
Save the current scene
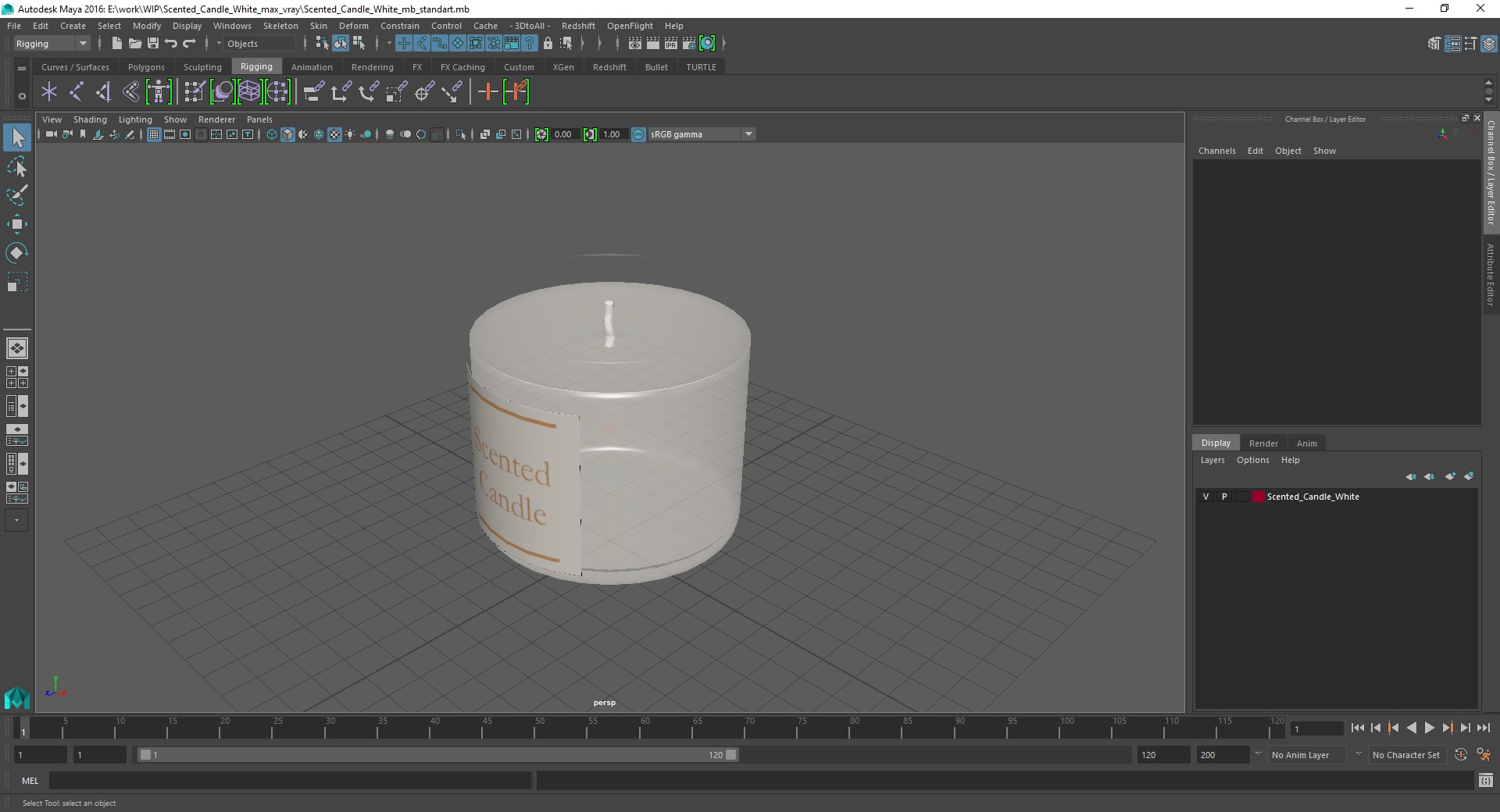click(x=153, y=44)
